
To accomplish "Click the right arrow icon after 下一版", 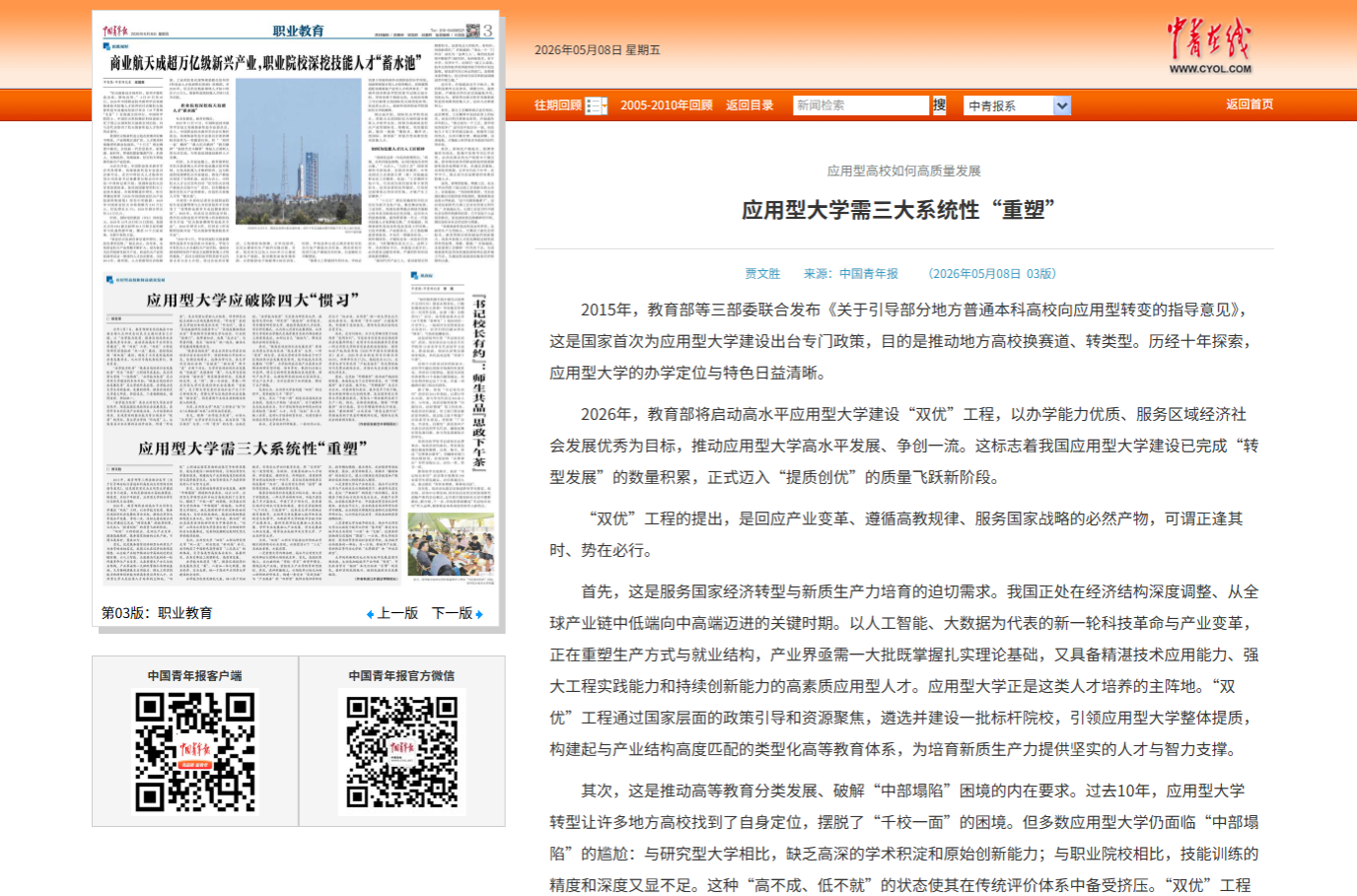I will (479, 614).
